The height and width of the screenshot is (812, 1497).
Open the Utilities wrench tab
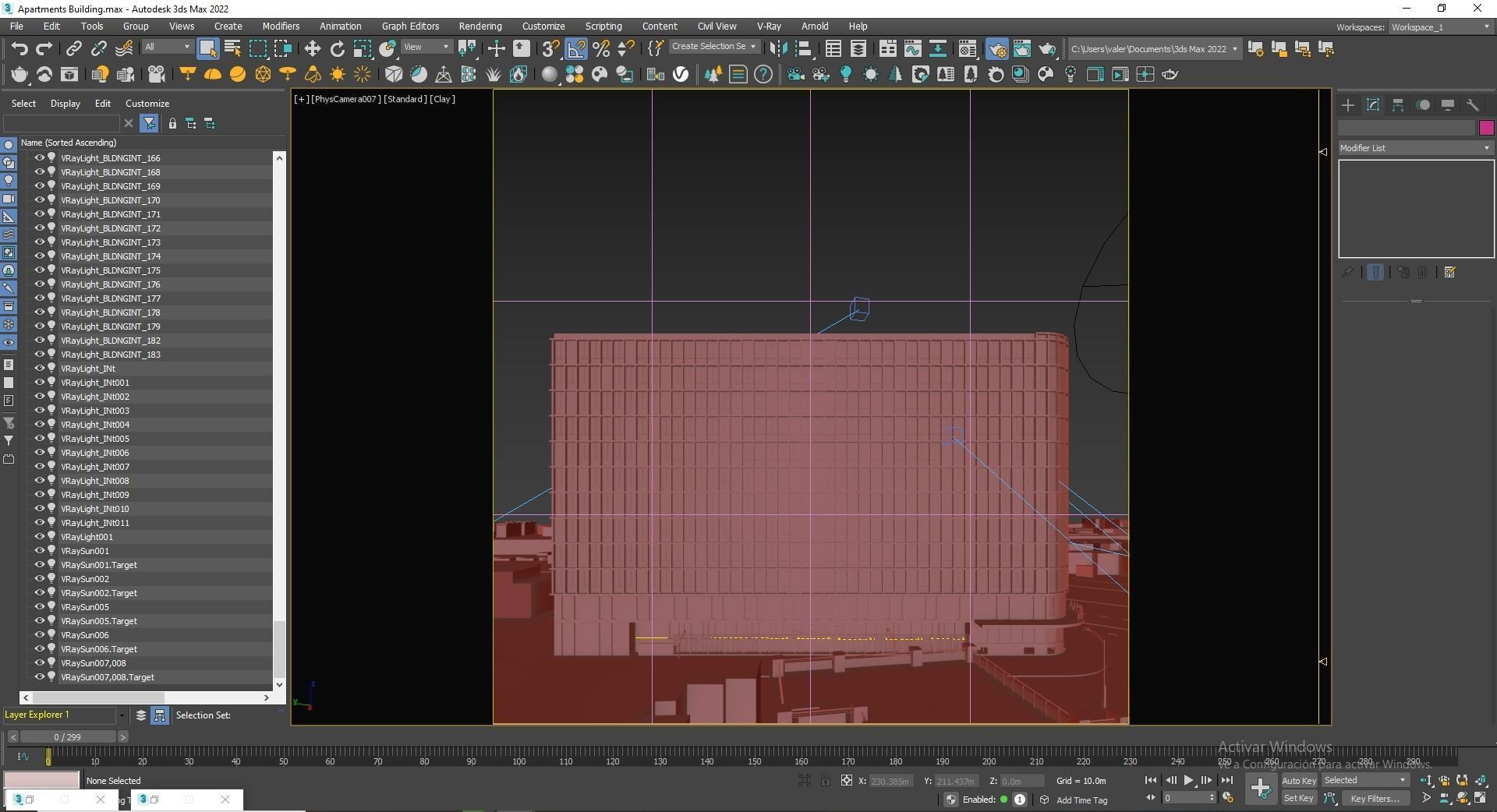(x=1473, y=104)
